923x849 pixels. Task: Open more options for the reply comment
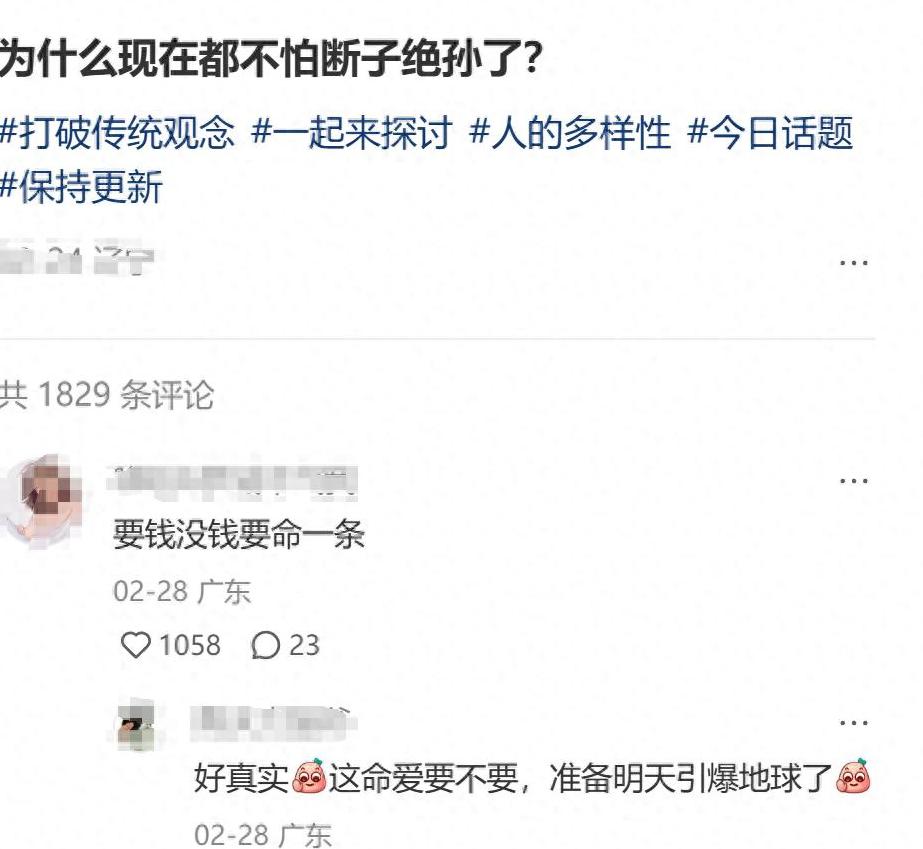(854, 722)
